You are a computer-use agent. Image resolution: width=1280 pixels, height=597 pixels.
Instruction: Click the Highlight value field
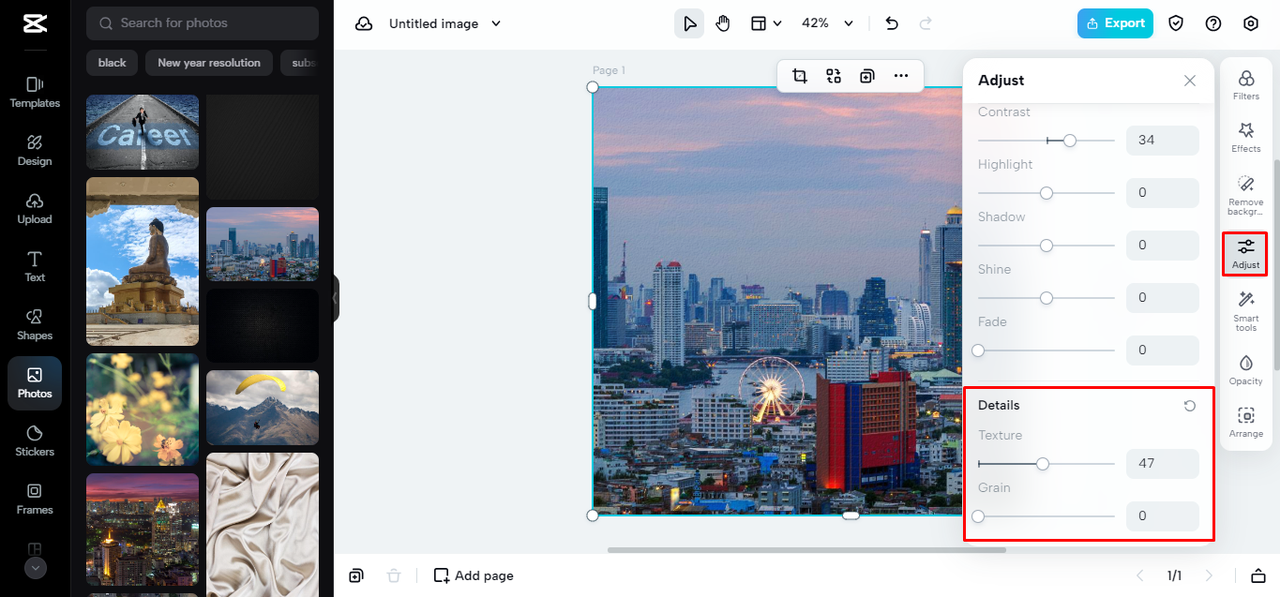coord(1162,193)
